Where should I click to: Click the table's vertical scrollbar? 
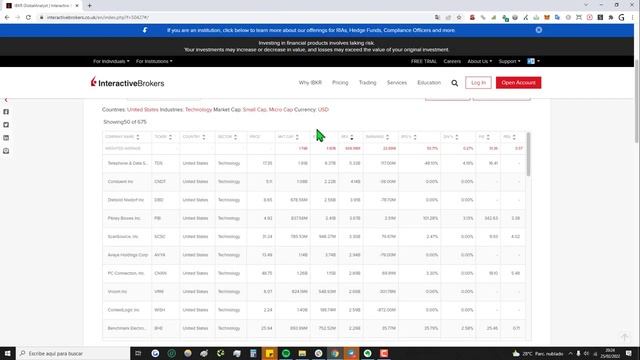529,154
